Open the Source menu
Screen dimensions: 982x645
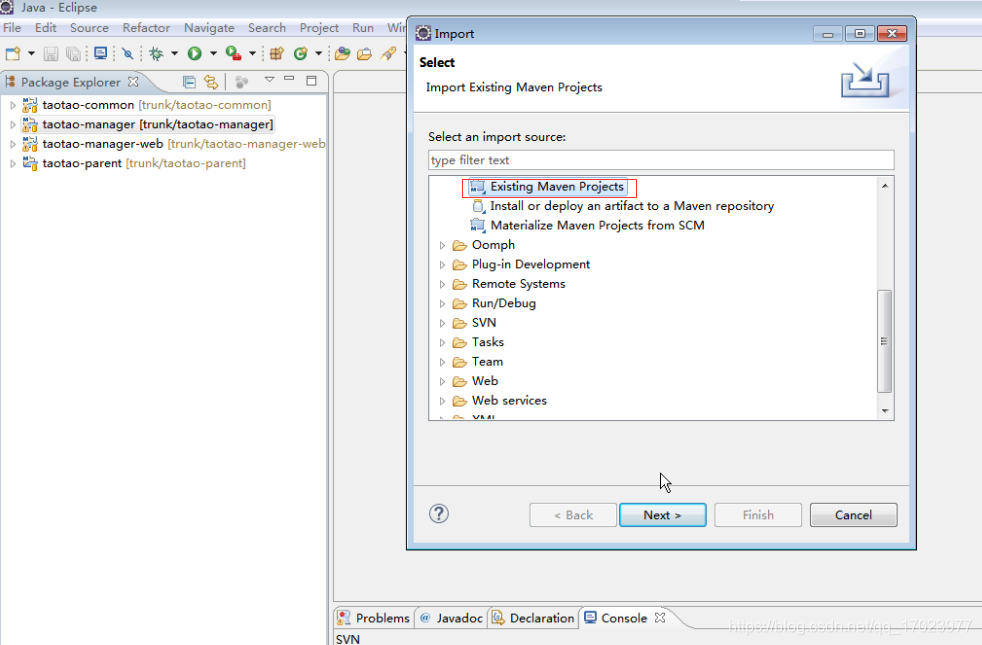[x=90, y=28]
